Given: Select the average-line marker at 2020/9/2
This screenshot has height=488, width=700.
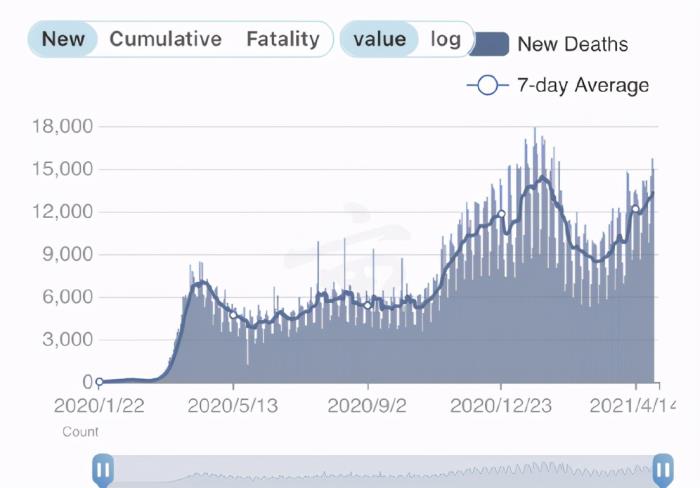Looking at the screenshot, I should coord(368,305).
